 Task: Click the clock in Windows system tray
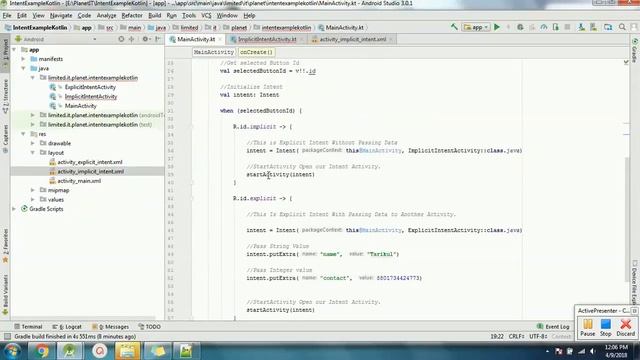point(616,351)
